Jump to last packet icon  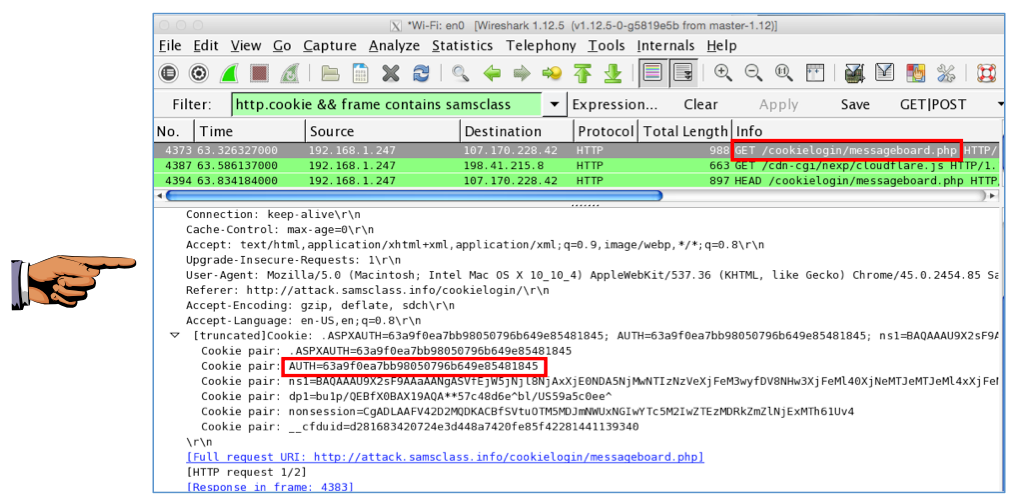tap(612, 73)
